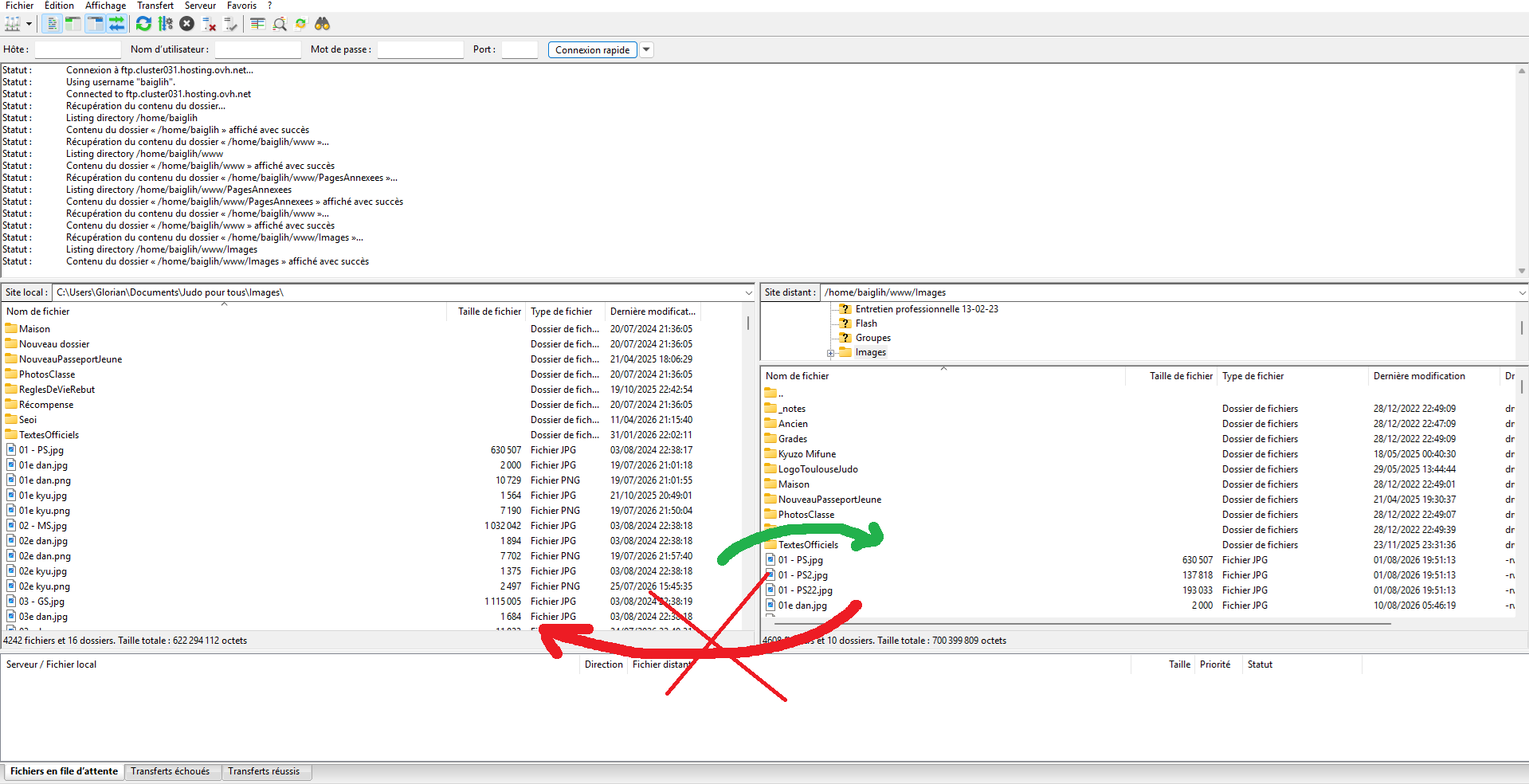Sort remote files by Dernière modification
The height and width of the screenshot is (784, 1529).
pos(1419,376)
